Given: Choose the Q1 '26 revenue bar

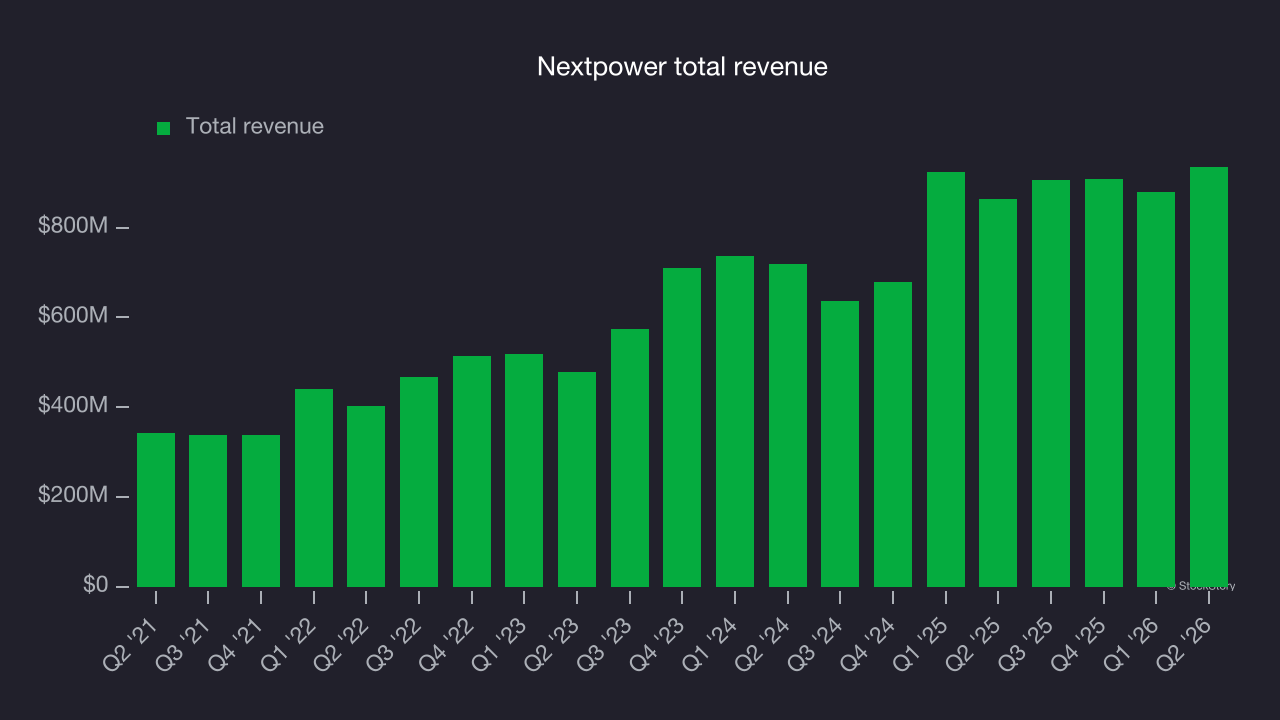Looking at the screenshot, I should click(x=1156, y=389).
